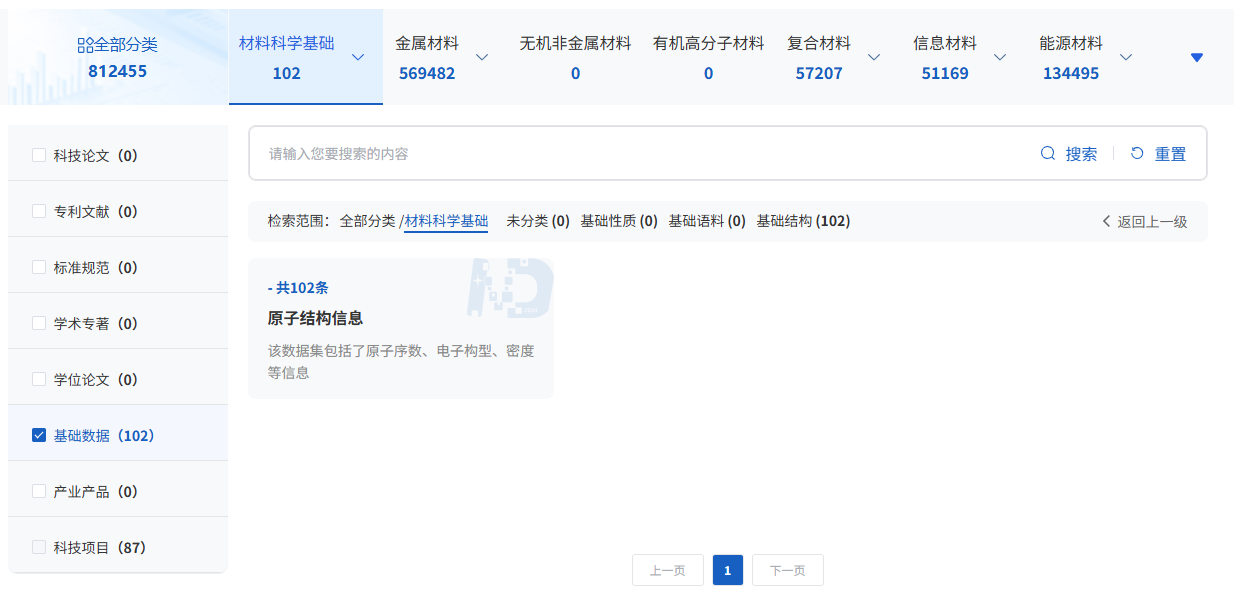Click the blue triangle to show more categories

click(x=1196, y=57)
